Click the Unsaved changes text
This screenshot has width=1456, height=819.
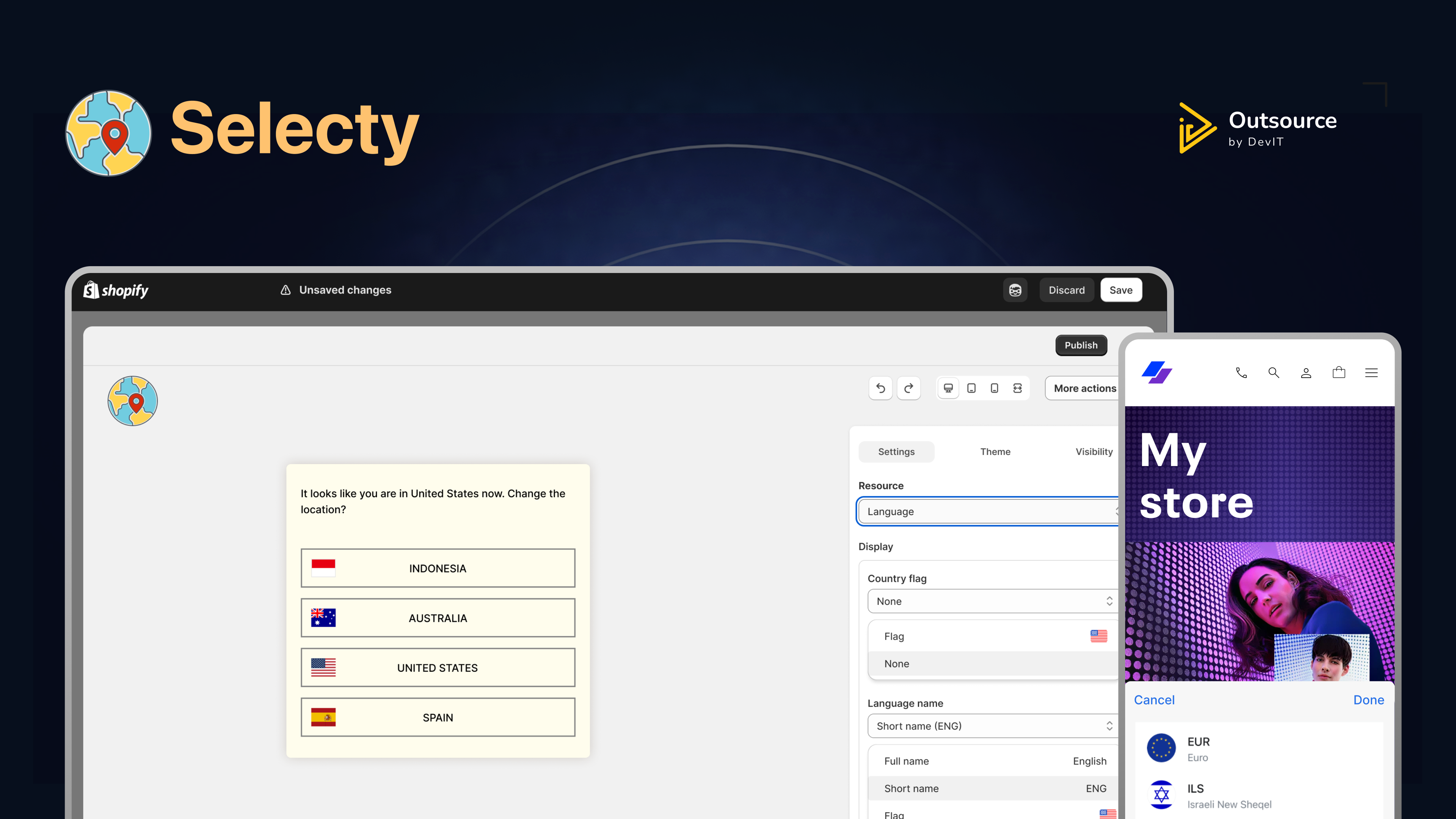pyautogui.click(x=345, y=290)
